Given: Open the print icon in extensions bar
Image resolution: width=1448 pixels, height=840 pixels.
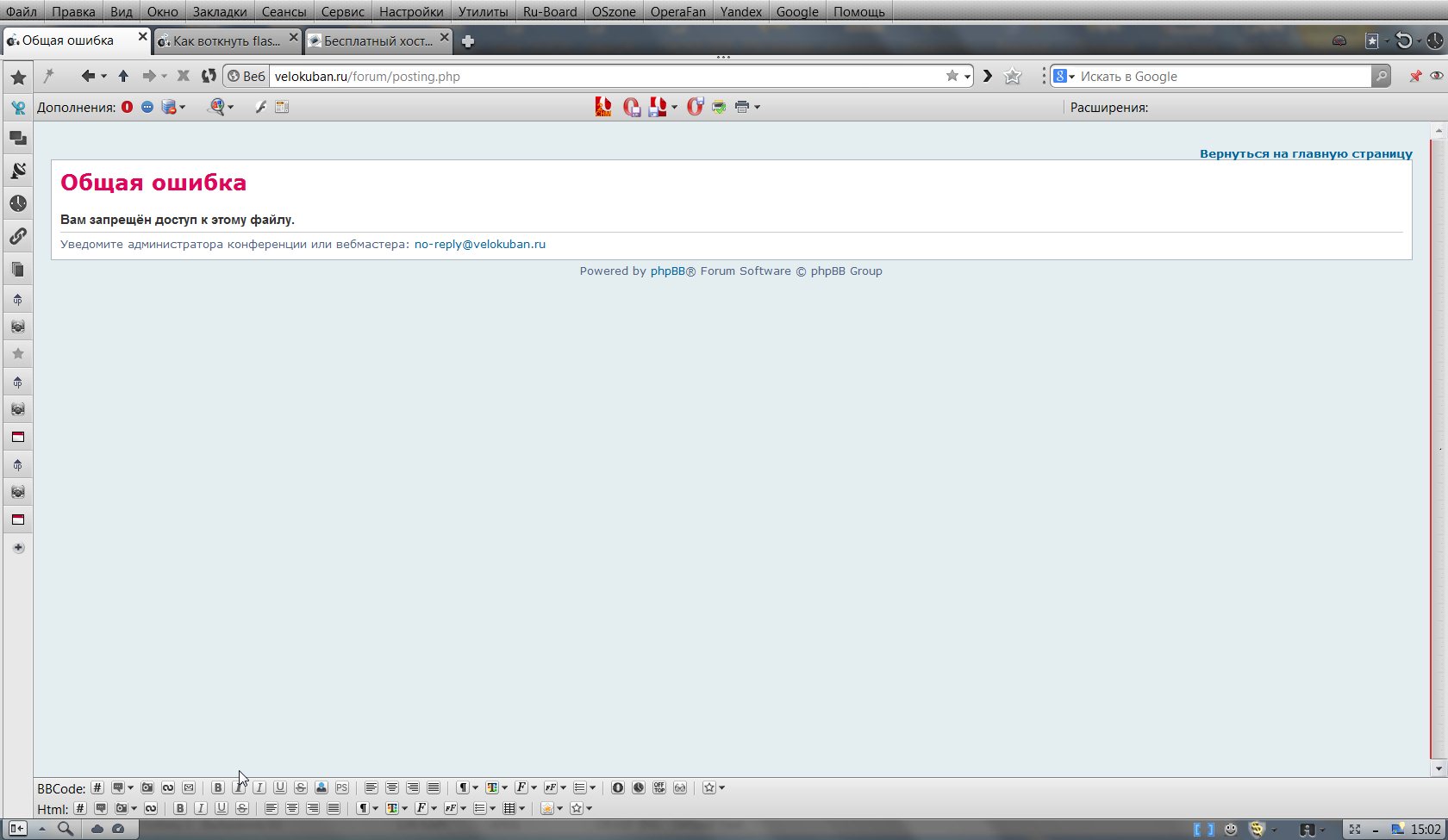Looking at the screenshot, I should click(x=741, y=107).
